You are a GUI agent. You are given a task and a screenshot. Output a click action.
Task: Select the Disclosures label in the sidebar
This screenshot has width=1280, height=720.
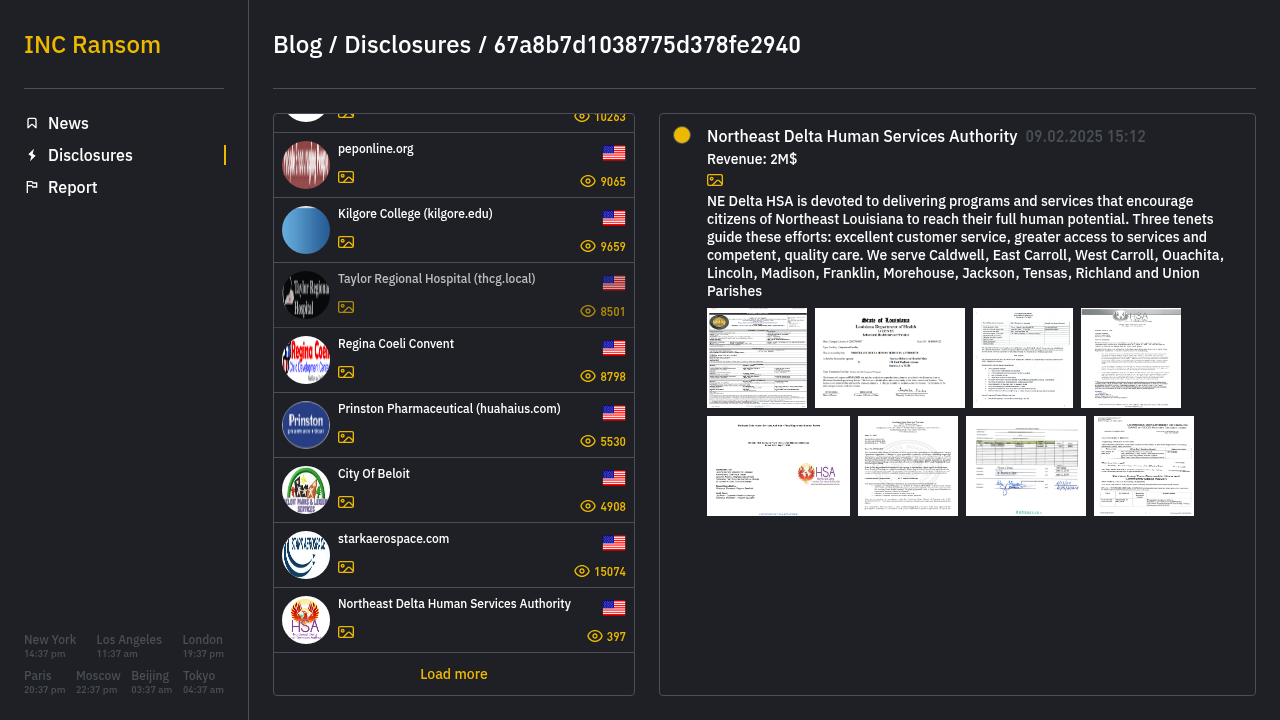pyautogui.click(x=90, y=155)
